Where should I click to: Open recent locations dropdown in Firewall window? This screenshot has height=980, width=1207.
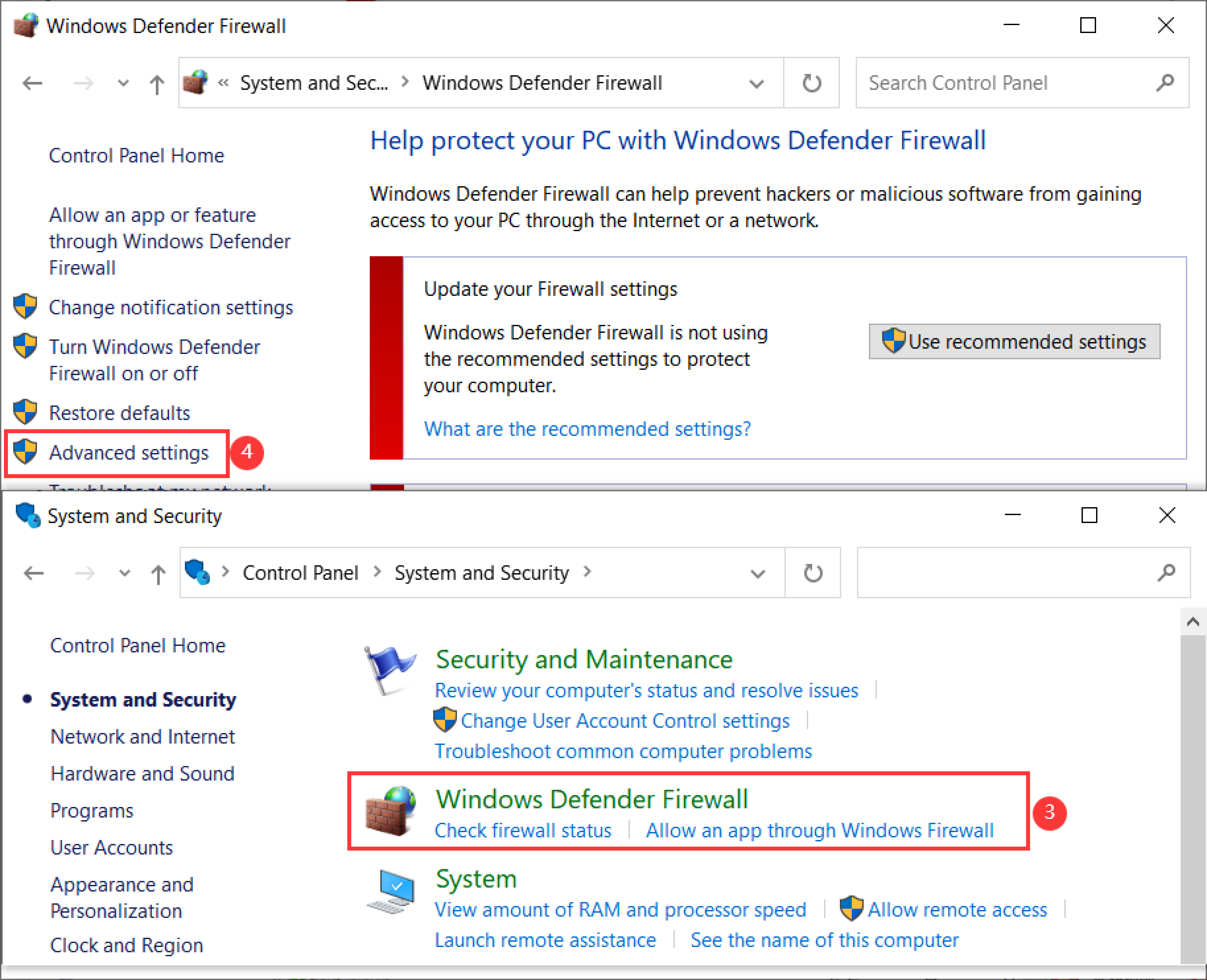tap(123, 84)
